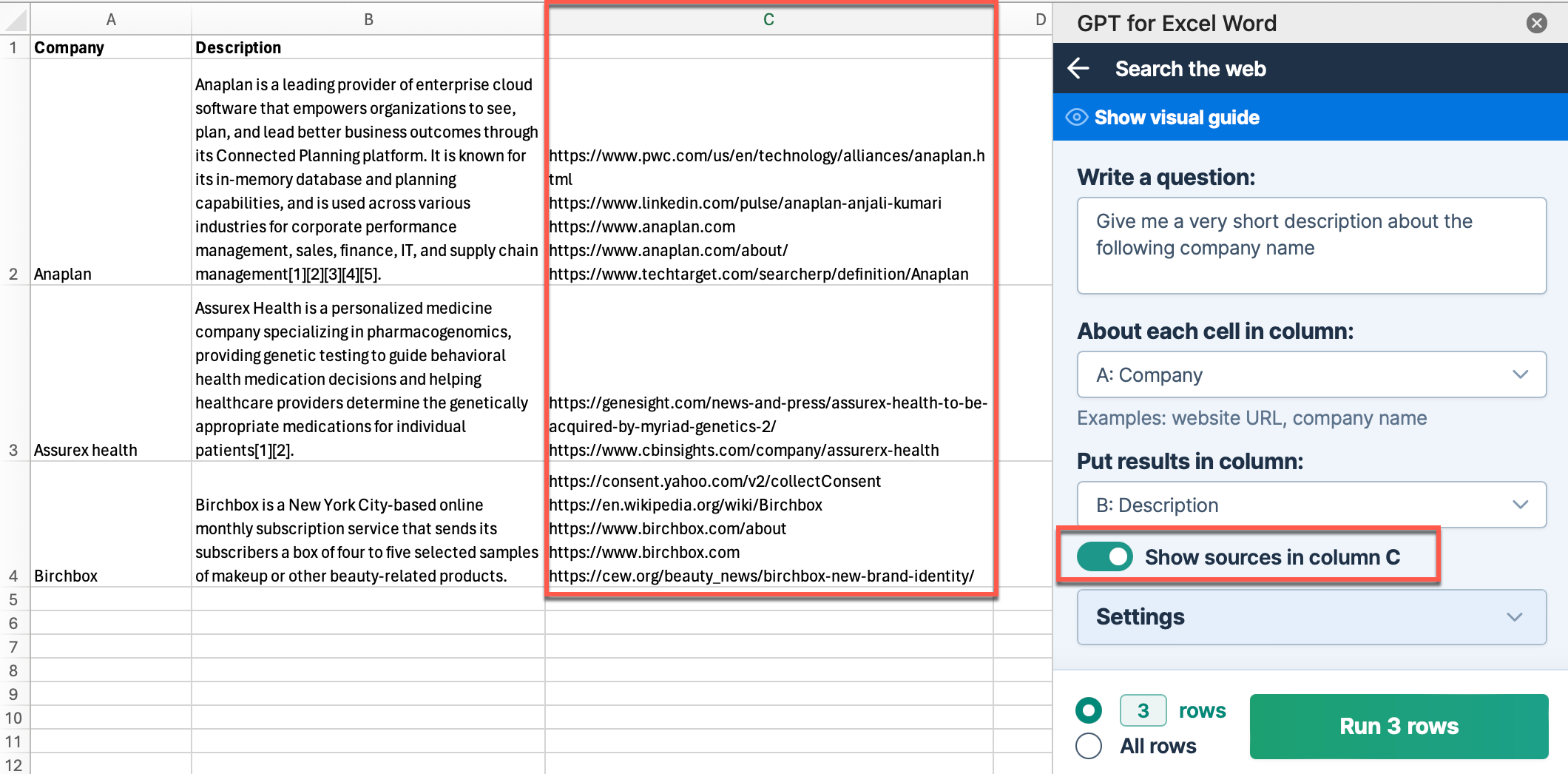Close the GPT for Excel Word panel
This screenshot has height=774, width=1568.
(x=1536, y=23)
